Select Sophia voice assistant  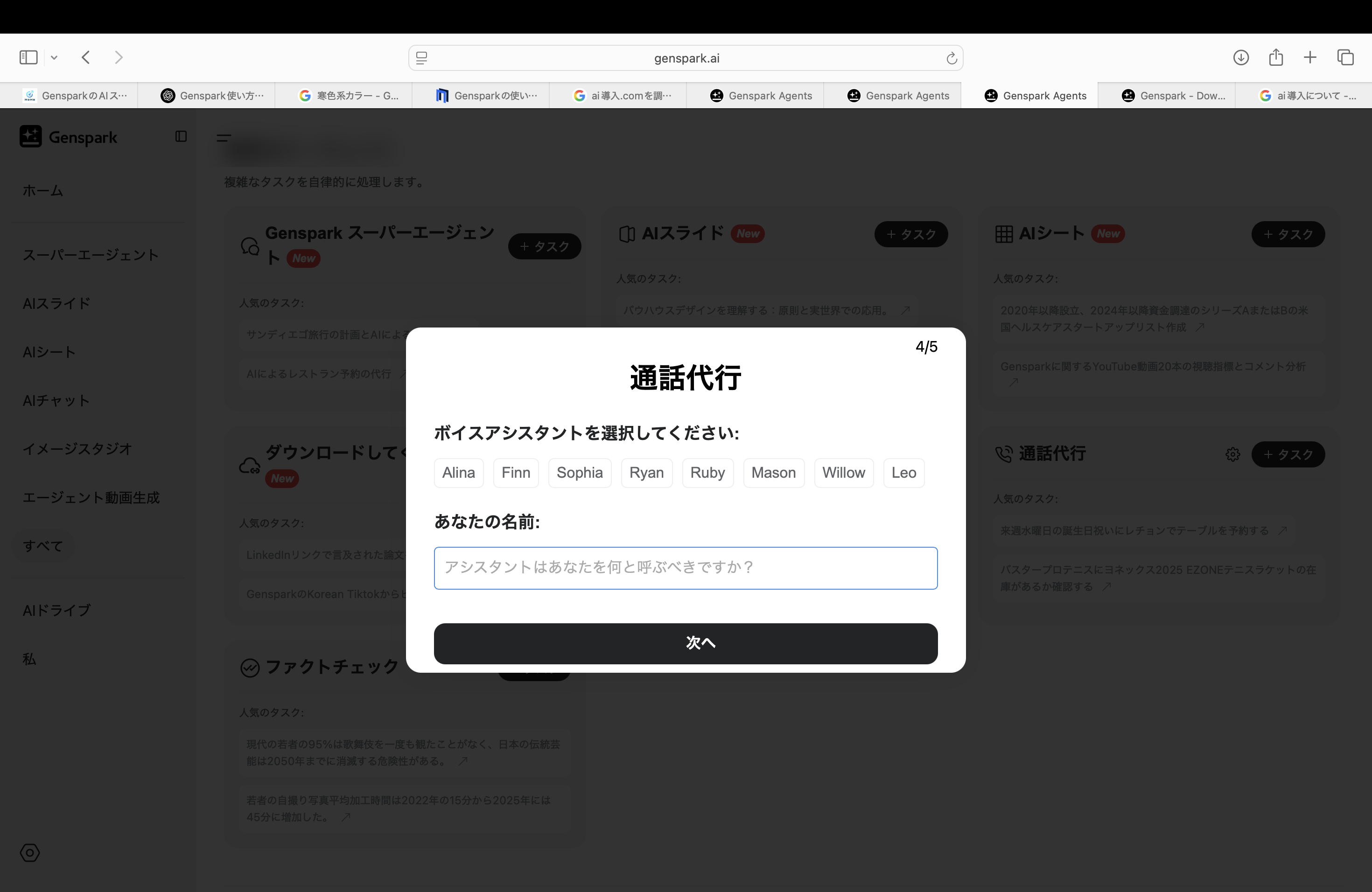(x=580, y=473)
